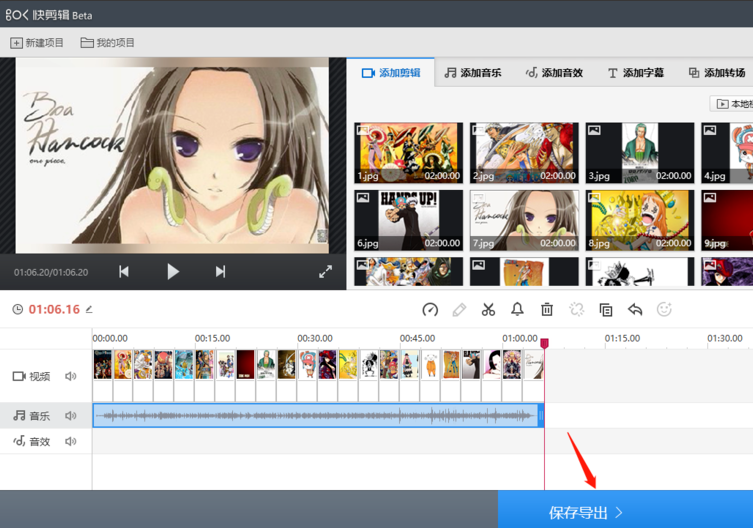
Task: Switch to the 添加字幕 tab
Action: click(x=636, y=73)
